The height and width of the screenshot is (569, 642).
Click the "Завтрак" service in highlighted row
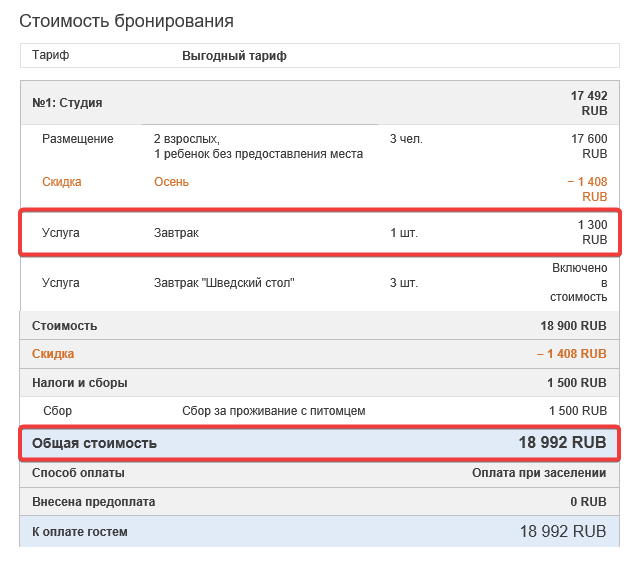176,233
